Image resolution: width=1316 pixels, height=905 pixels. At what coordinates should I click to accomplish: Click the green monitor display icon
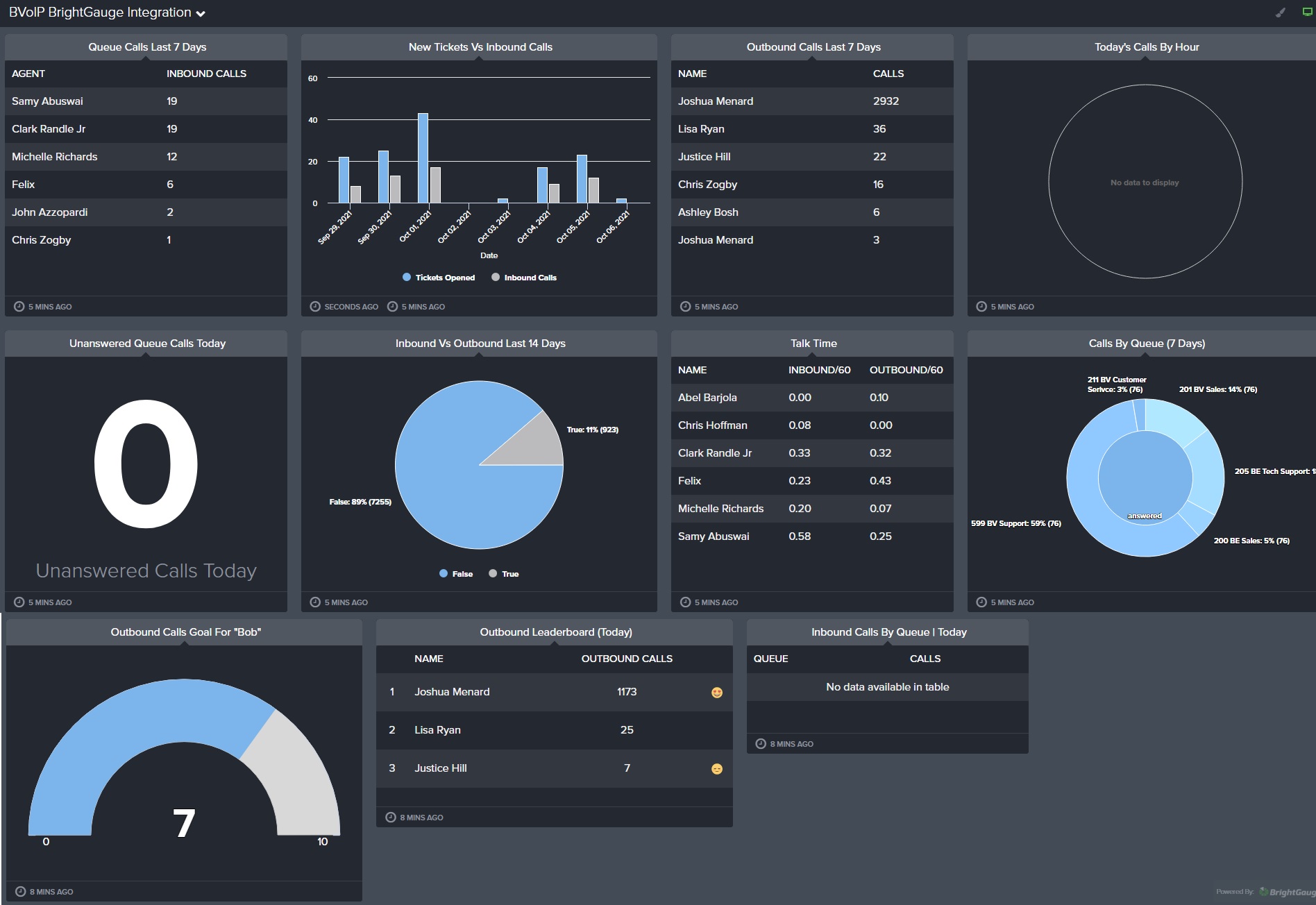1308,12
